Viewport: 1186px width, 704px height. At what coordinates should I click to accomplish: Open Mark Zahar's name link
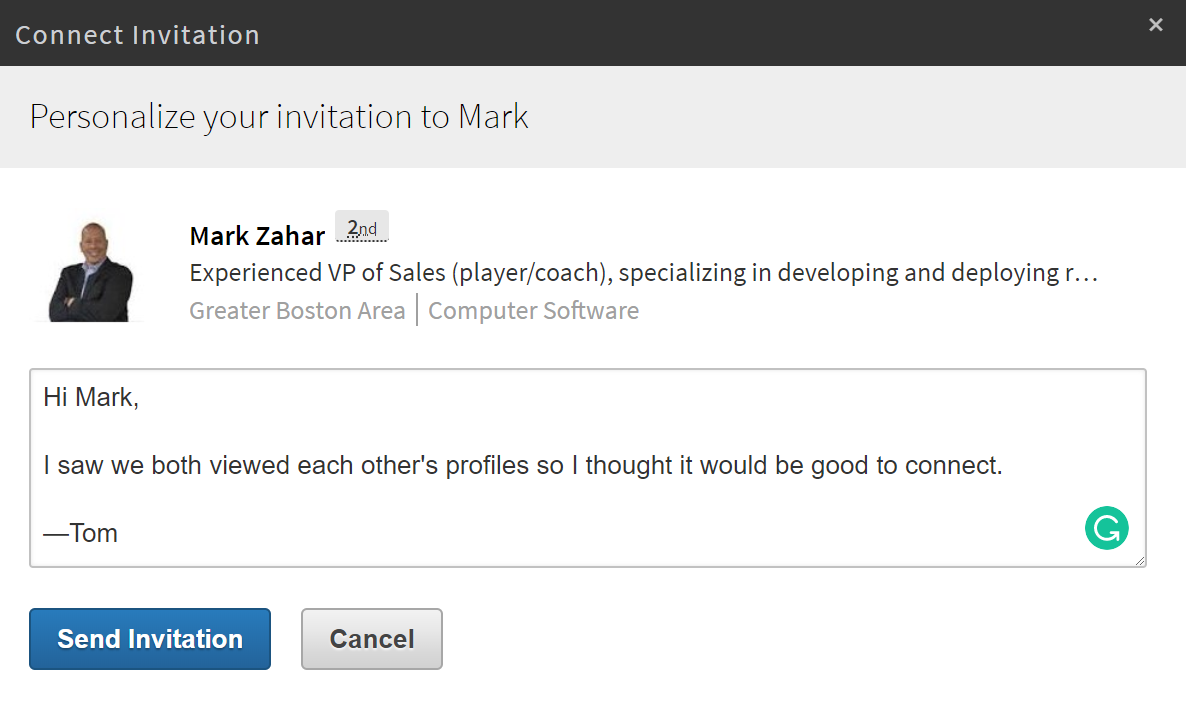257,236
